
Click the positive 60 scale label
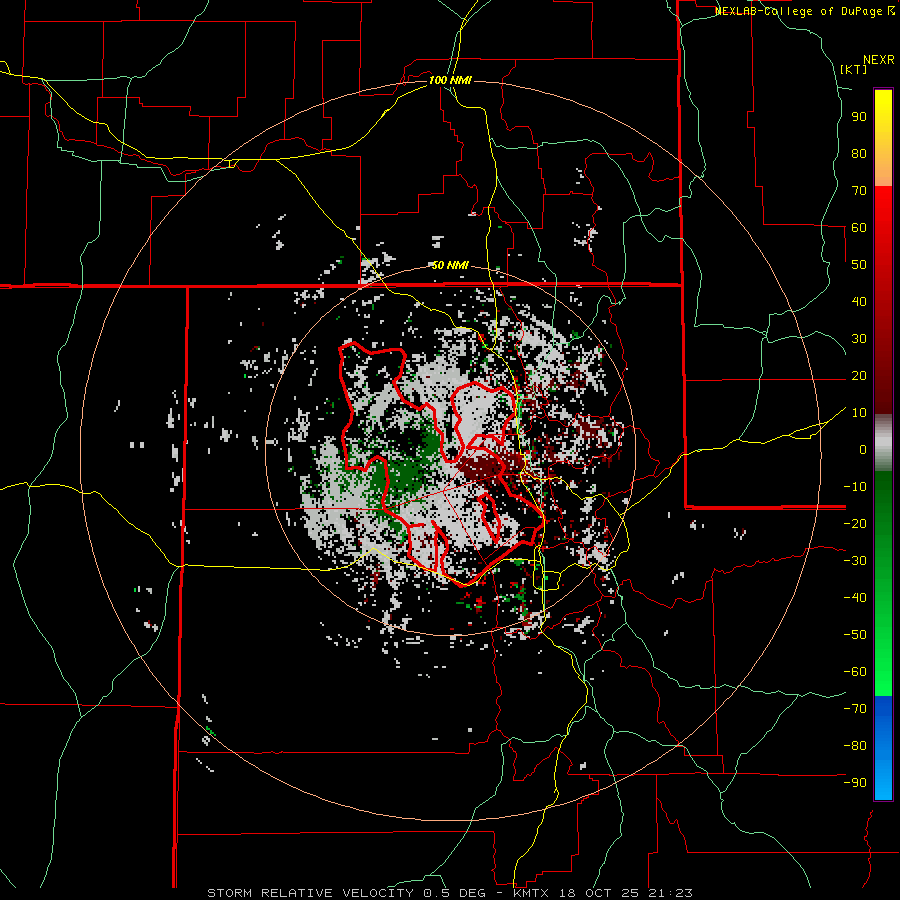point(859,228)
